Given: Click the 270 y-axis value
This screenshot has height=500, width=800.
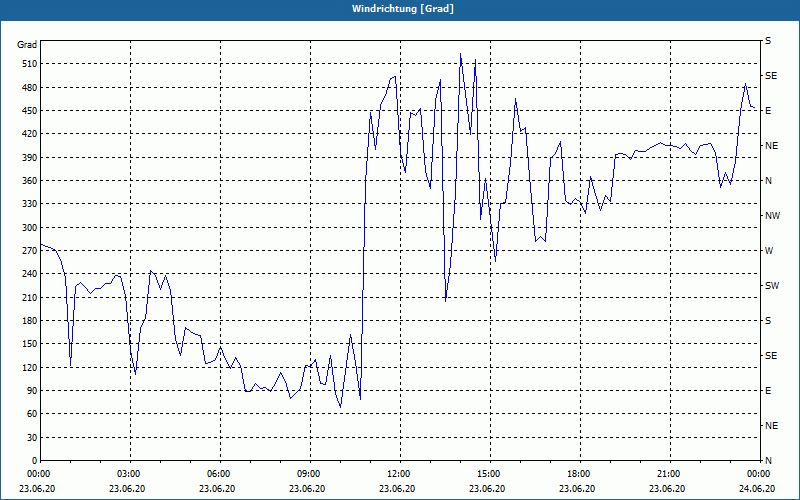Looking at the screenshot, I should pyautogui.click(x=28, y=251).
